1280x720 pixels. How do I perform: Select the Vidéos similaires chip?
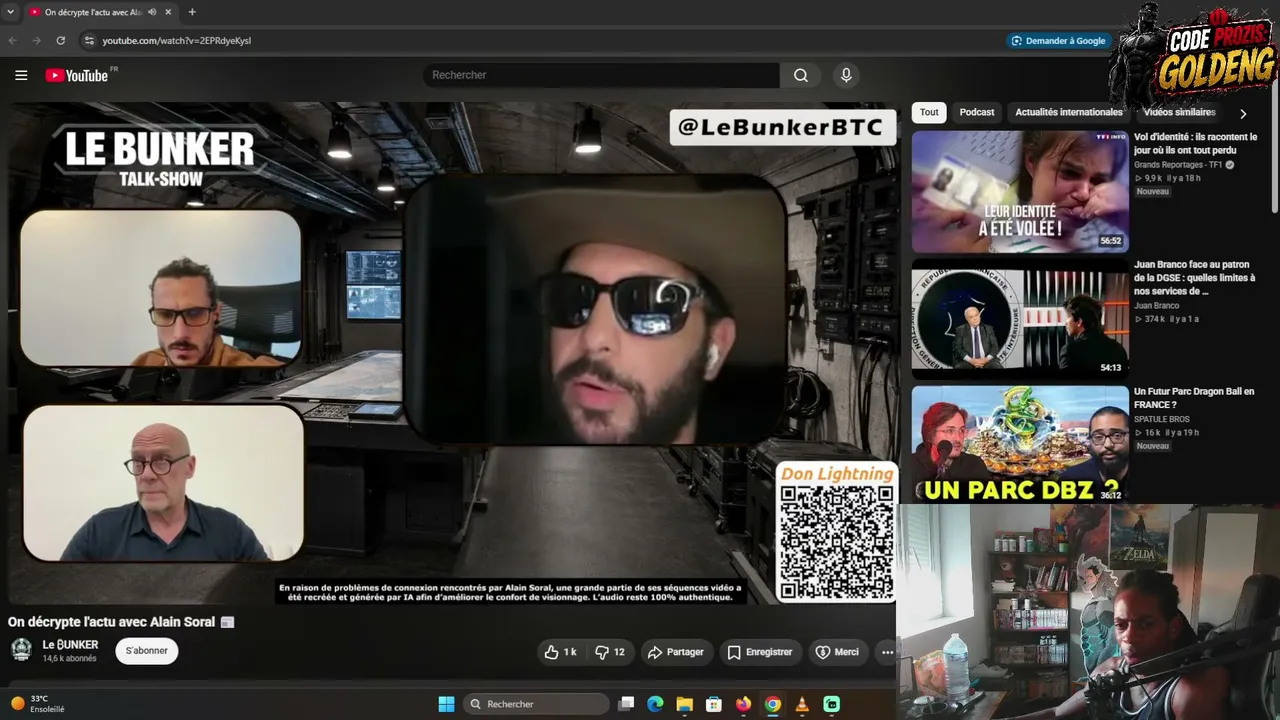(1180, 112)
